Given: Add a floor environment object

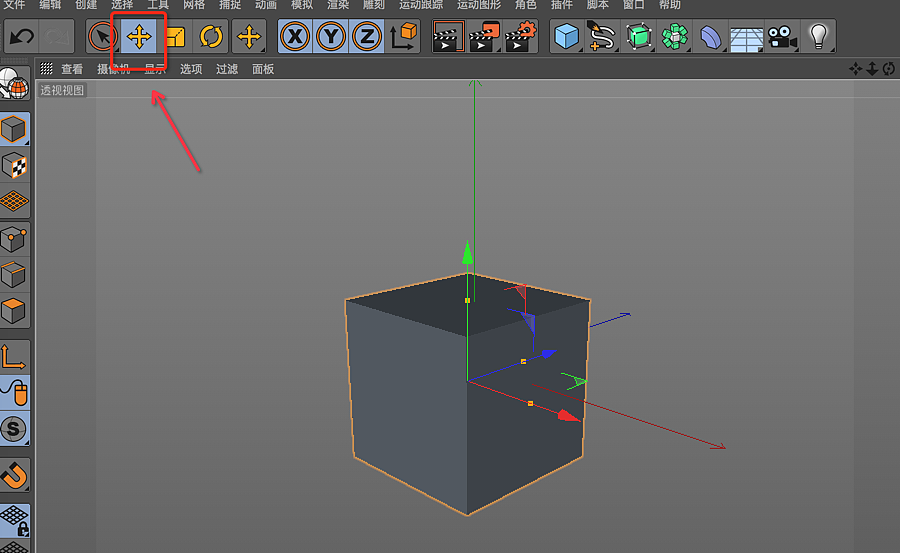Looking at the screenshot, I should click(x=746, y=37).
